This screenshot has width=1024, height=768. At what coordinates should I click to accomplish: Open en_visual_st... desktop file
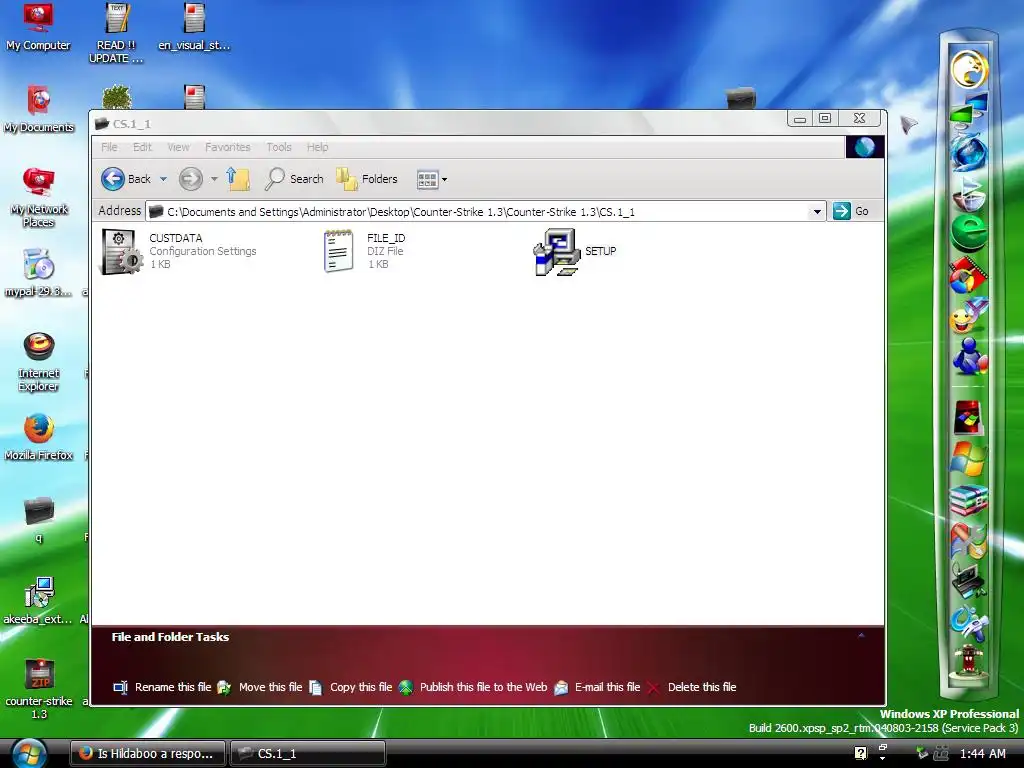[194, 27]
